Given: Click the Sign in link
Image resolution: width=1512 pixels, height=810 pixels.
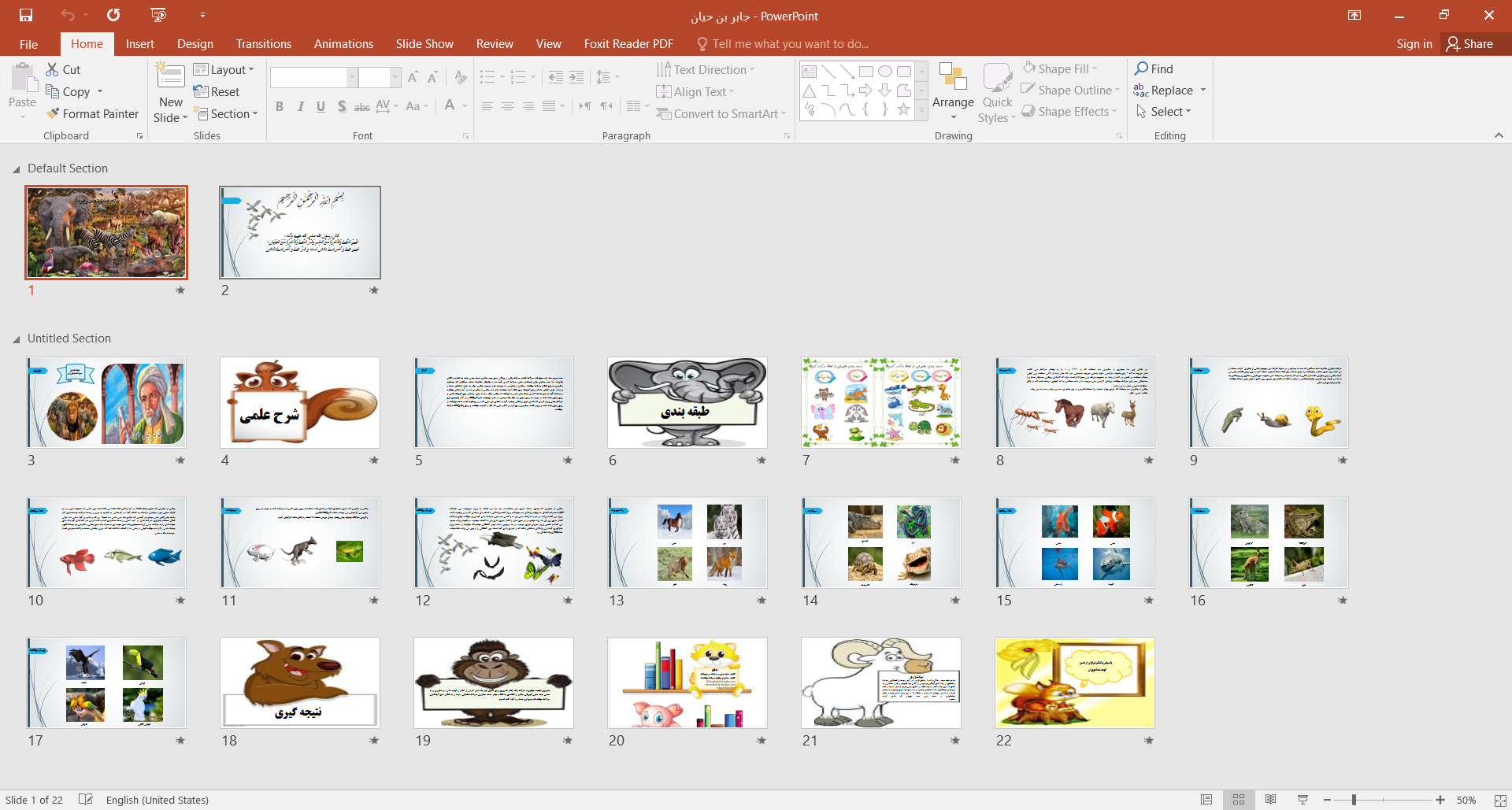Looking at the screenshot, I should pos(1414,44).
